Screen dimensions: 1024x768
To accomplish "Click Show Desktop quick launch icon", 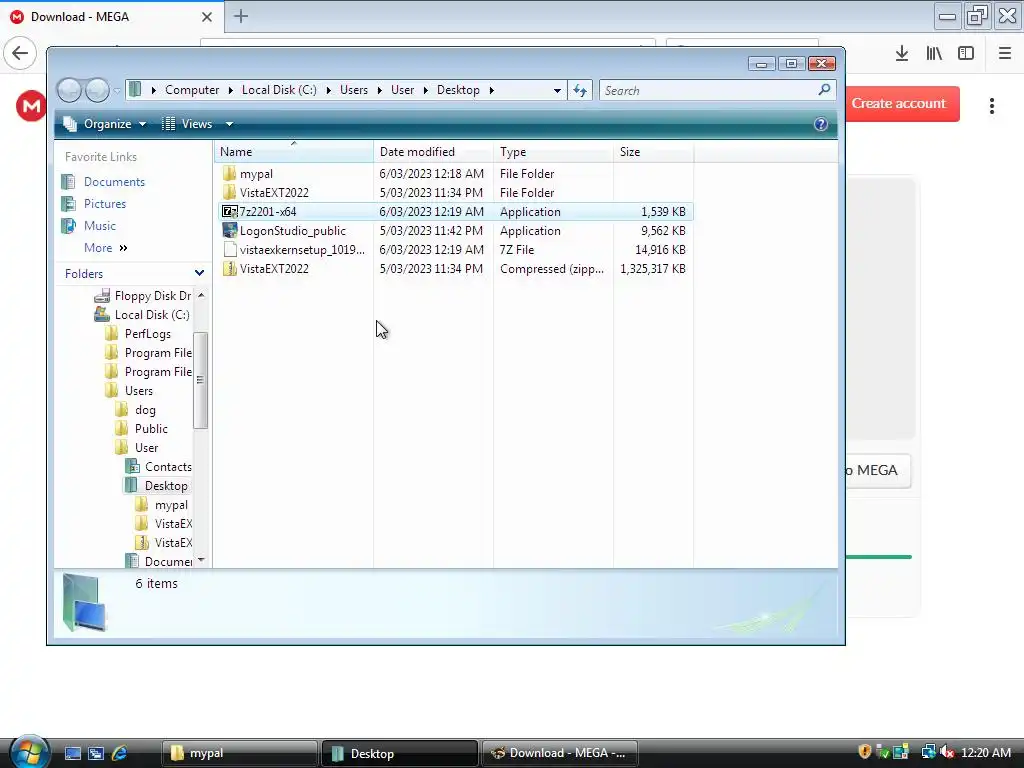I will [72, 753].
